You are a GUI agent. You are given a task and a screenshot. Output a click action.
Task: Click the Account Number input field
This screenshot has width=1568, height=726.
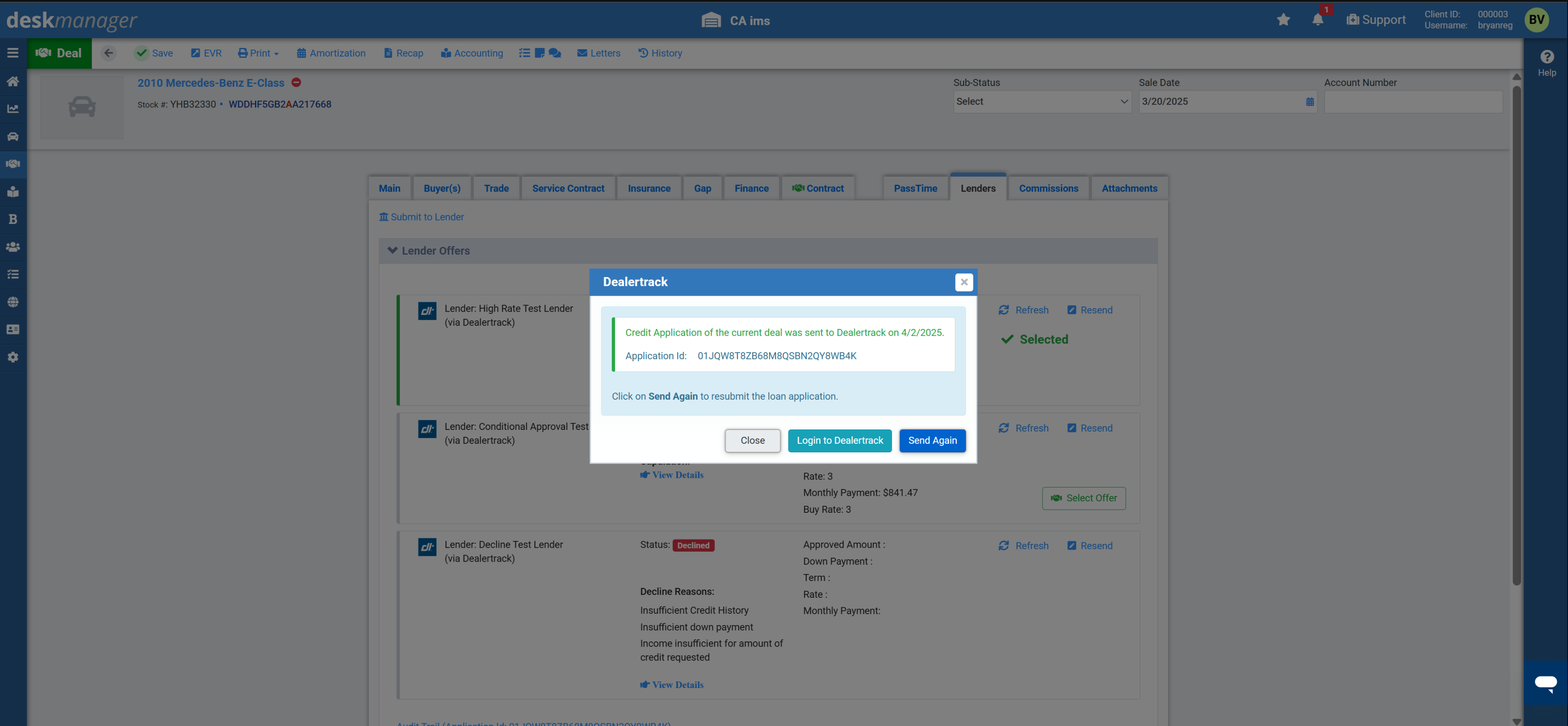1413,101
